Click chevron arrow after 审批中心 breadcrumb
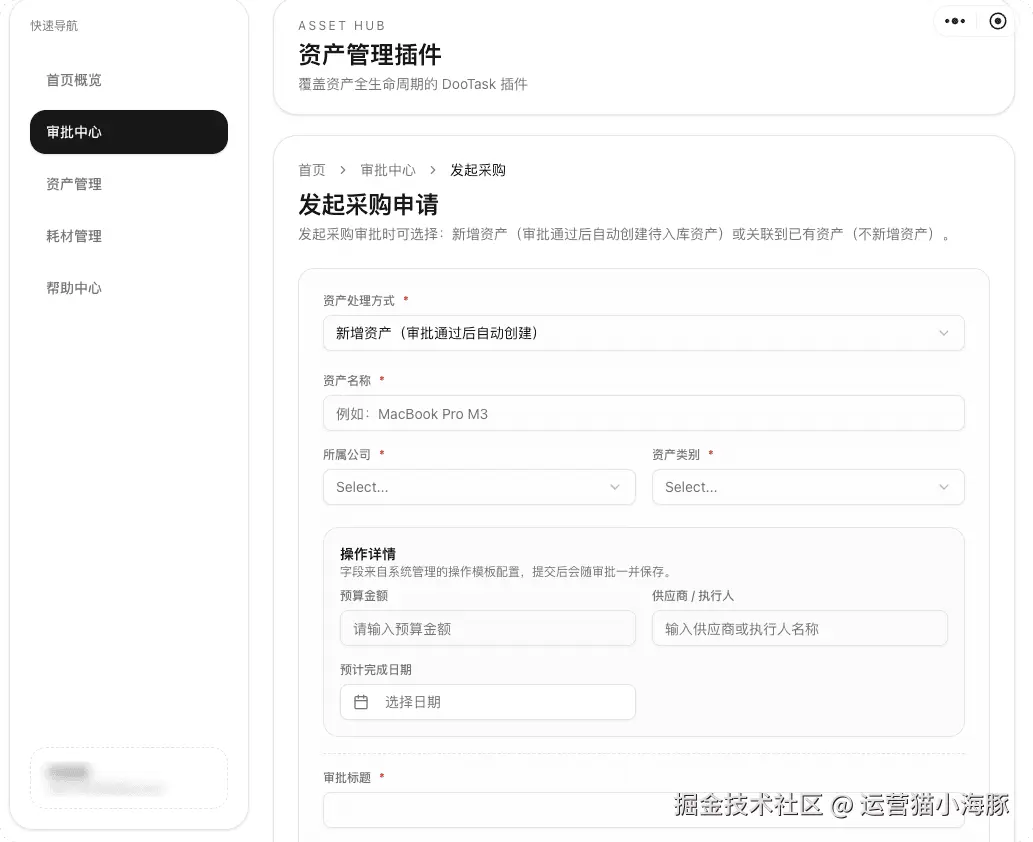 click(x=433, y=170)
